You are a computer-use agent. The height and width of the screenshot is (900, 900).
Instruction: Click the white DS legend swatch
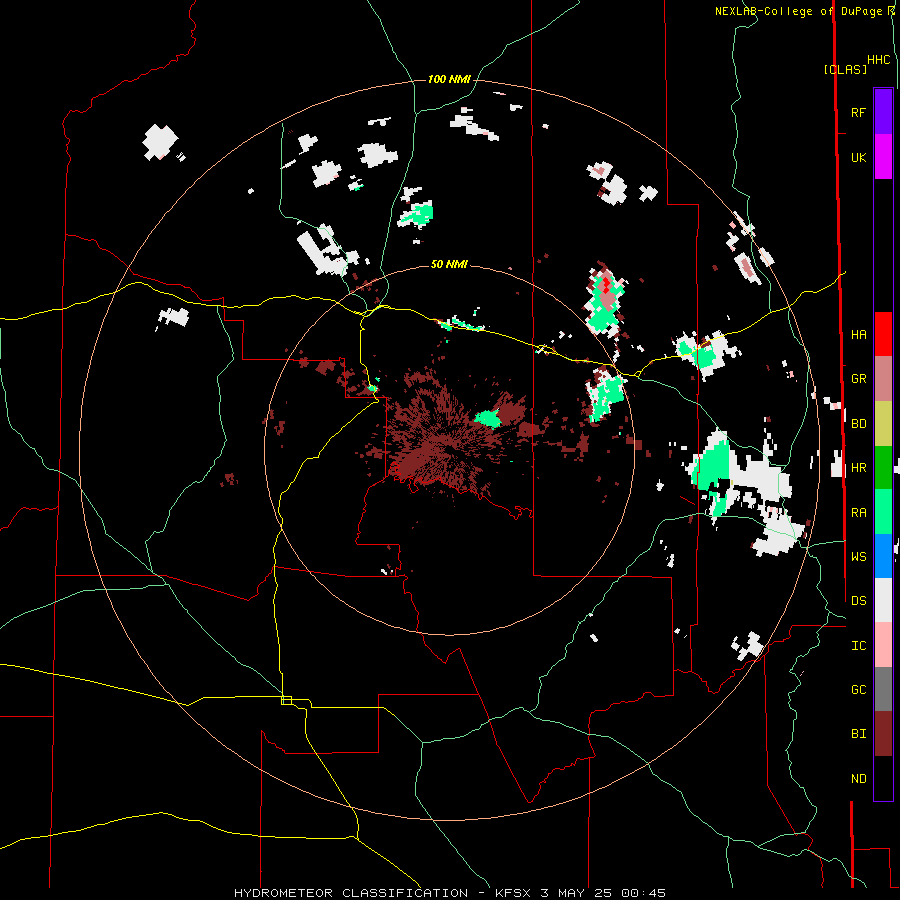pyautogui.click(x=883, y=600)
